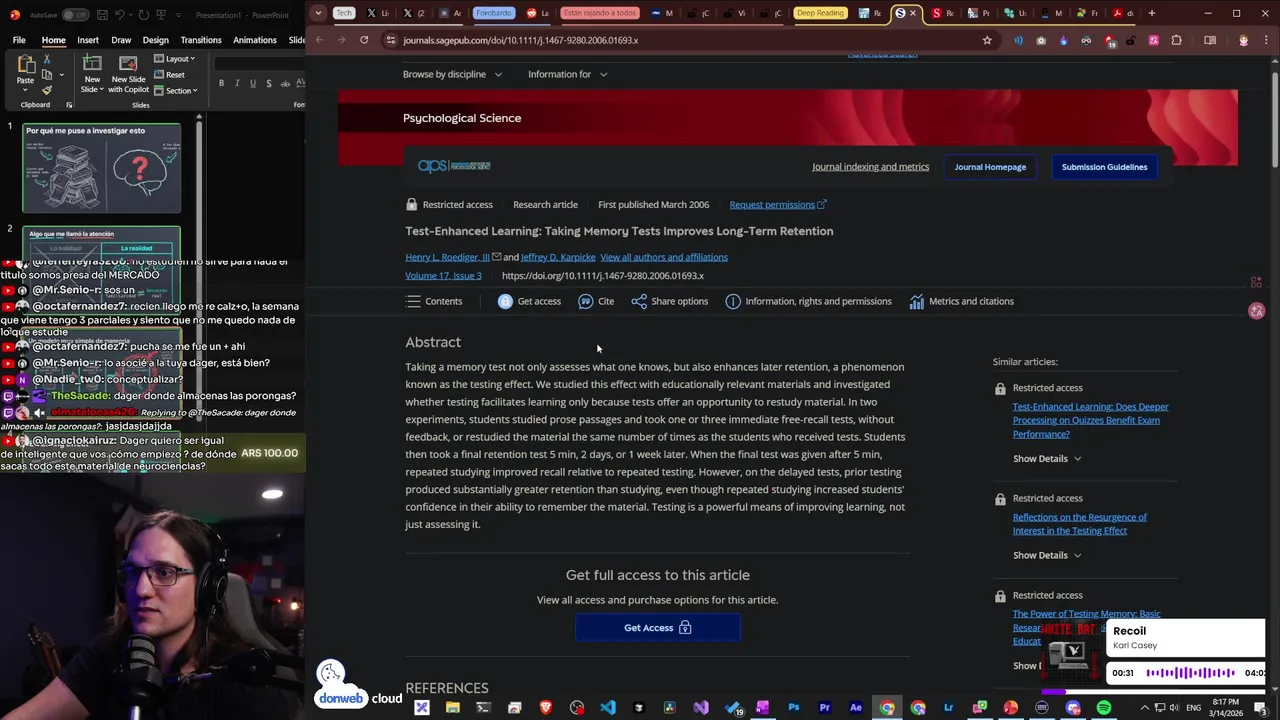Open the Submission Guidelines button
Viewport: 1280px width, 720px height.
pos(1104,167)
